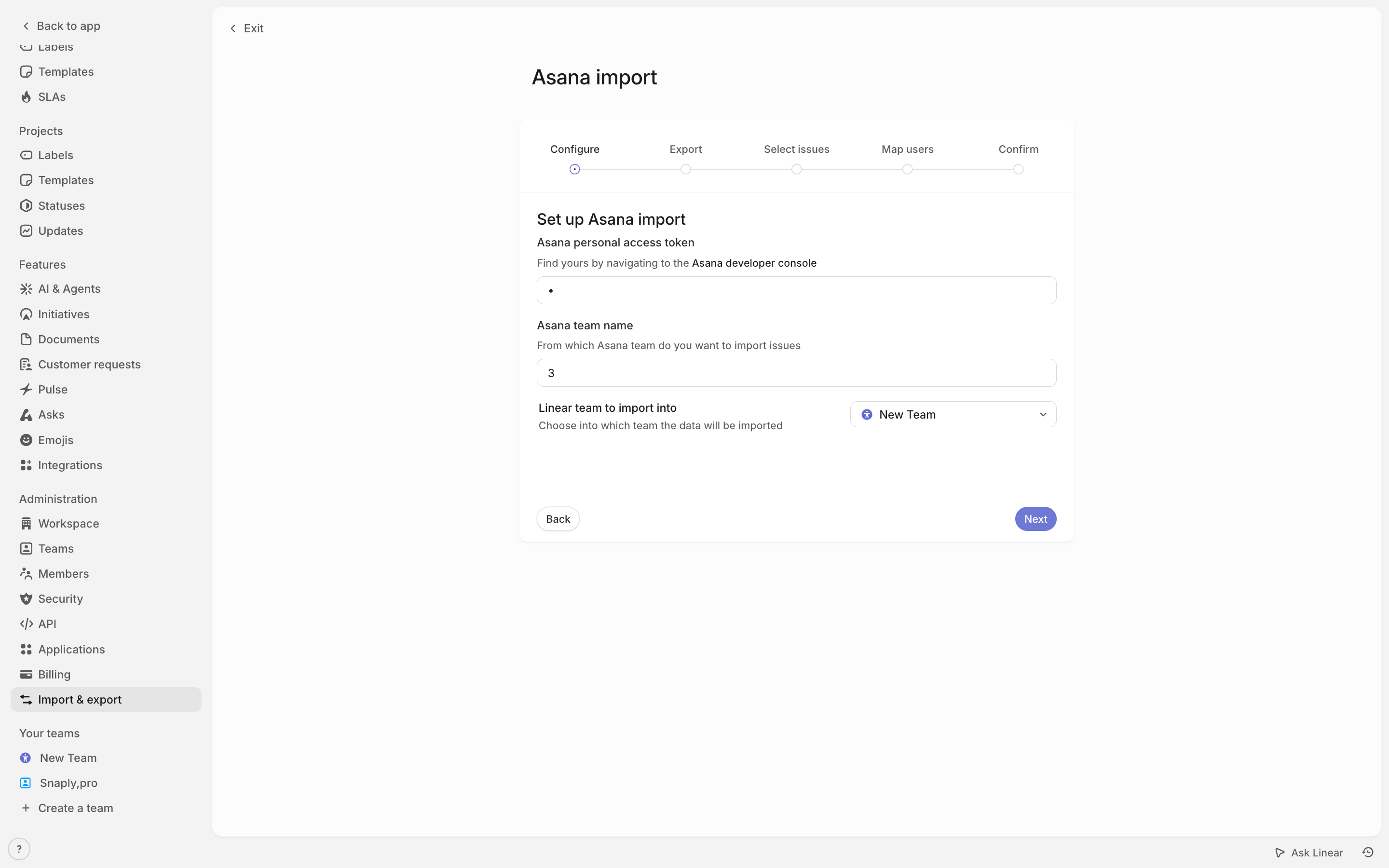Open the Billing settings page
Image resolution: width=1389 pixels, height=868 pixels.
(x=106, y=675)
